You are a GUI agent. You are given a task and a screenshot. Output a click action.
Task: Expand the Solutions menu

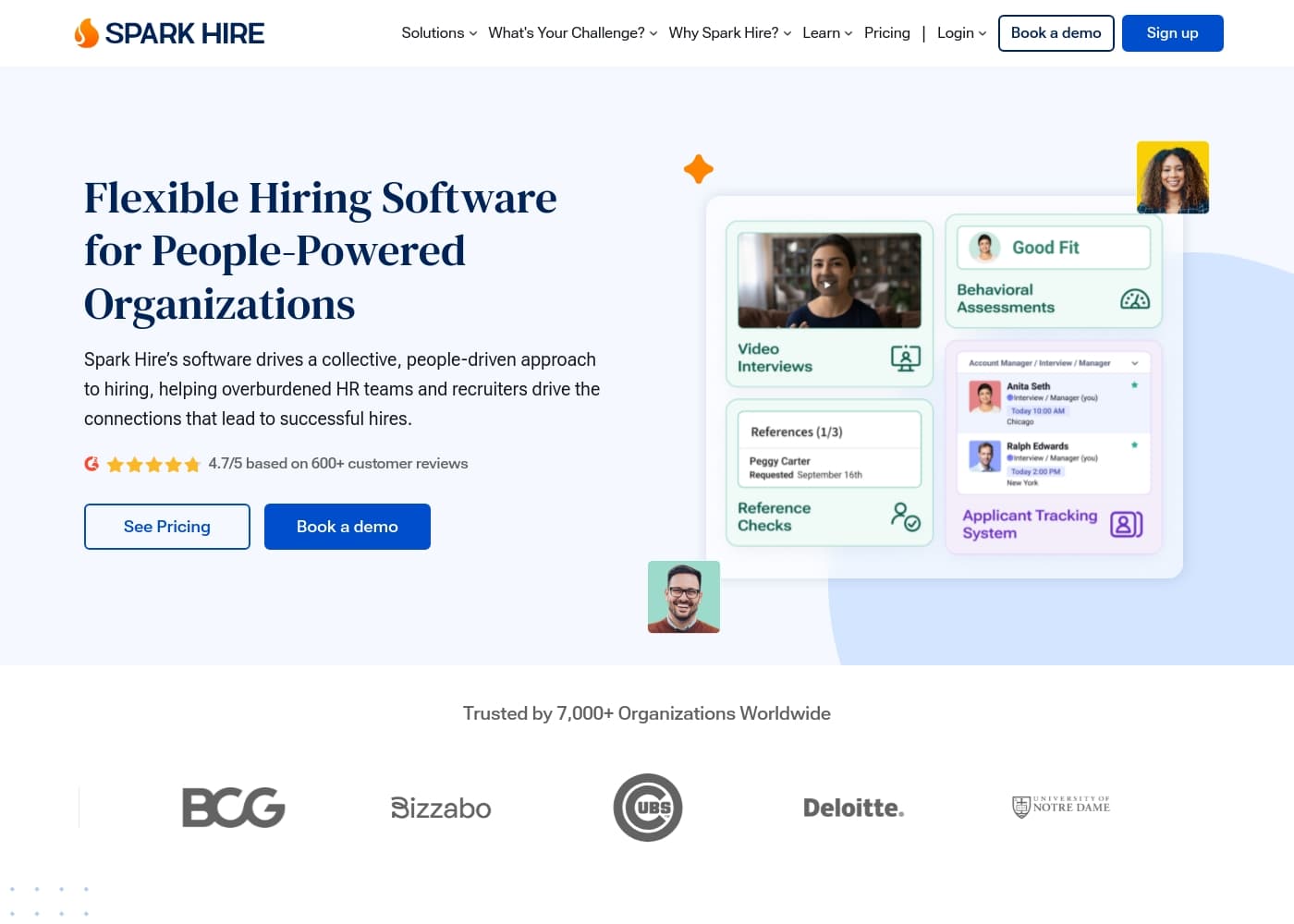click(x=439, y=33)
